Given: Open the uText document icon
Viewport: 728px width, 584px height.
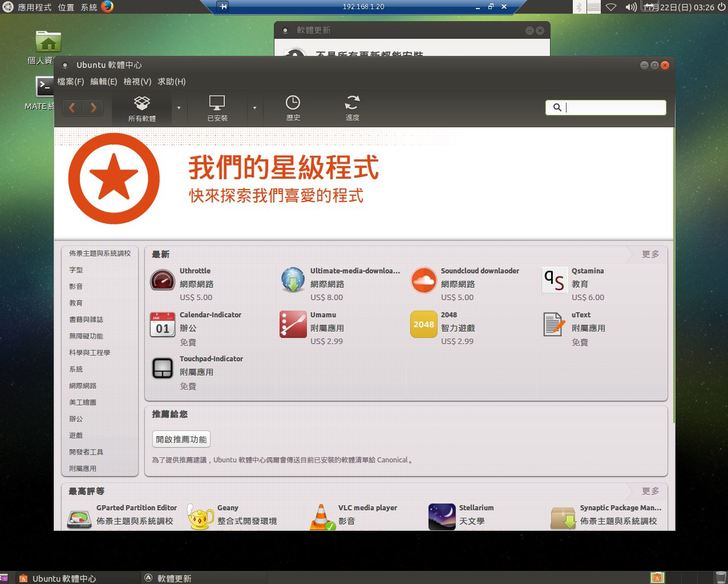Looking at the screenshot, I should [554, 324].
